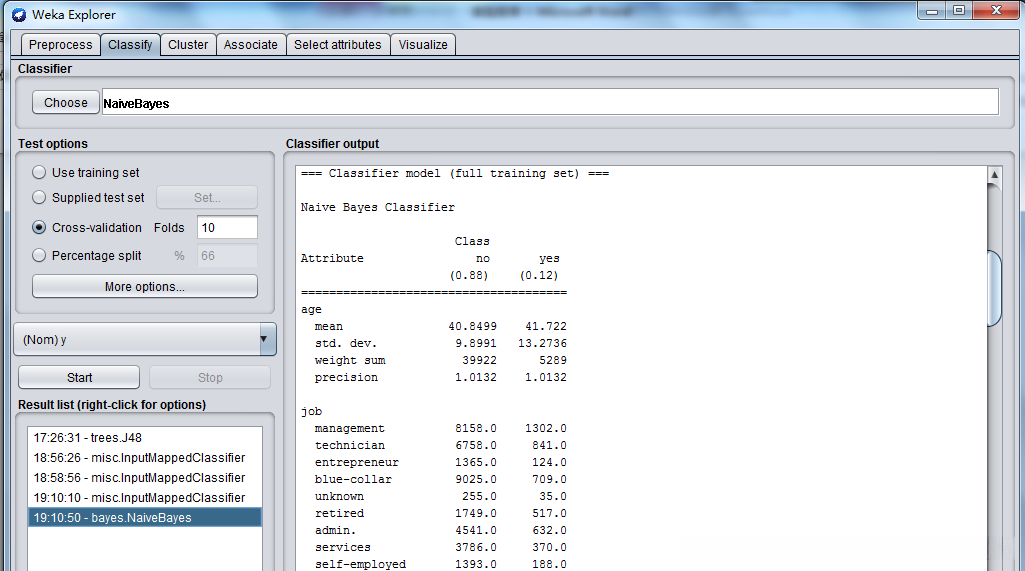The image size is (1025, 571).
Task: Open the Select attributes tab
Action: (x=337, y=45)
